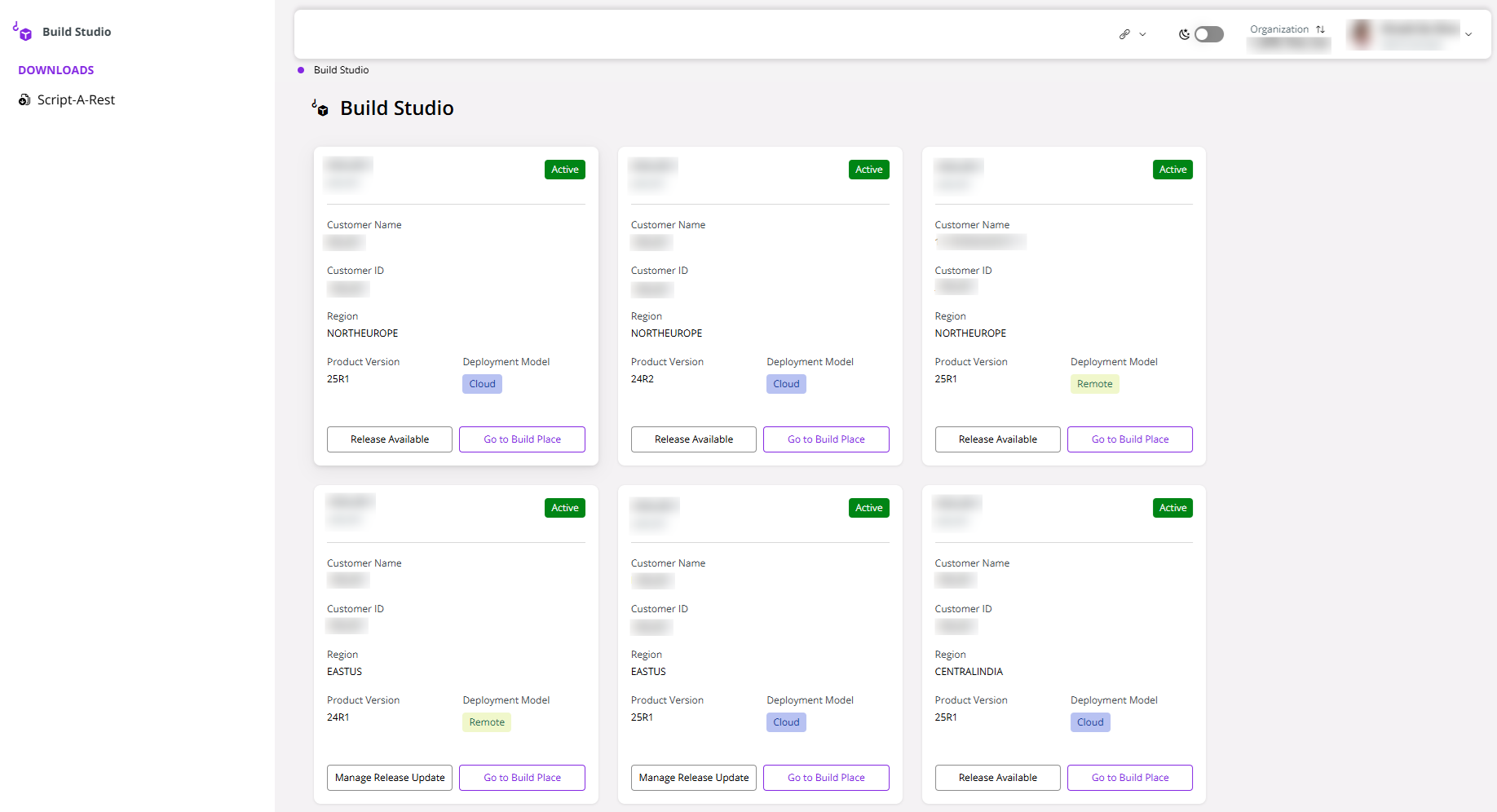Click the Build Studio logo in the sidebar
This screenshot has height=812, width=1497.
[22, 32]
